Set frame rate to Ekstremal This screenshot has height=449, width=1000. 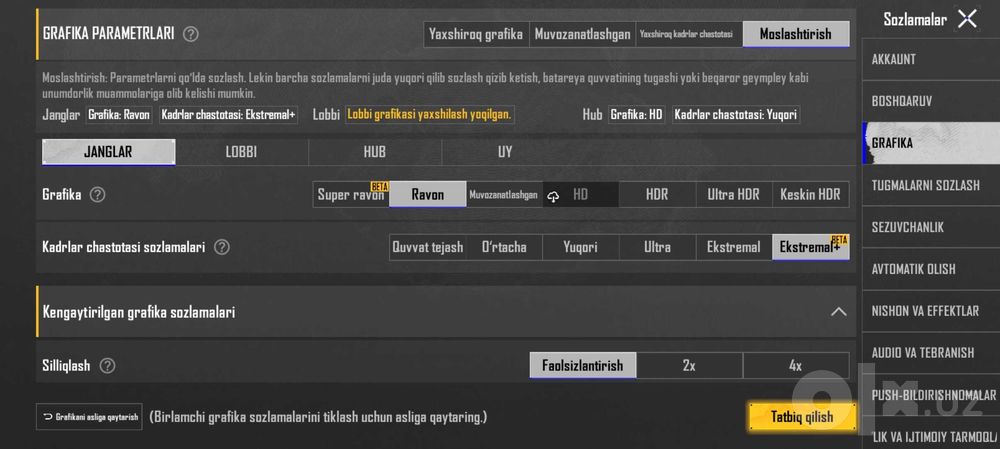tap(734, 247)
